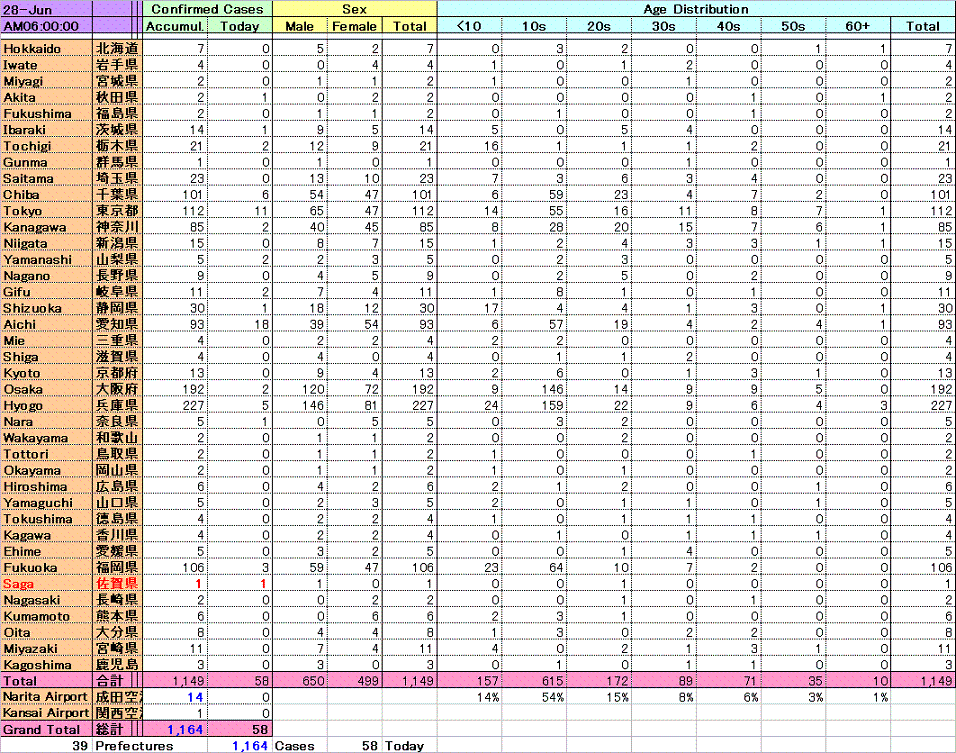Select the Nagasaki row label
This screenshot has height=753, width=956.
click(46, 601)
